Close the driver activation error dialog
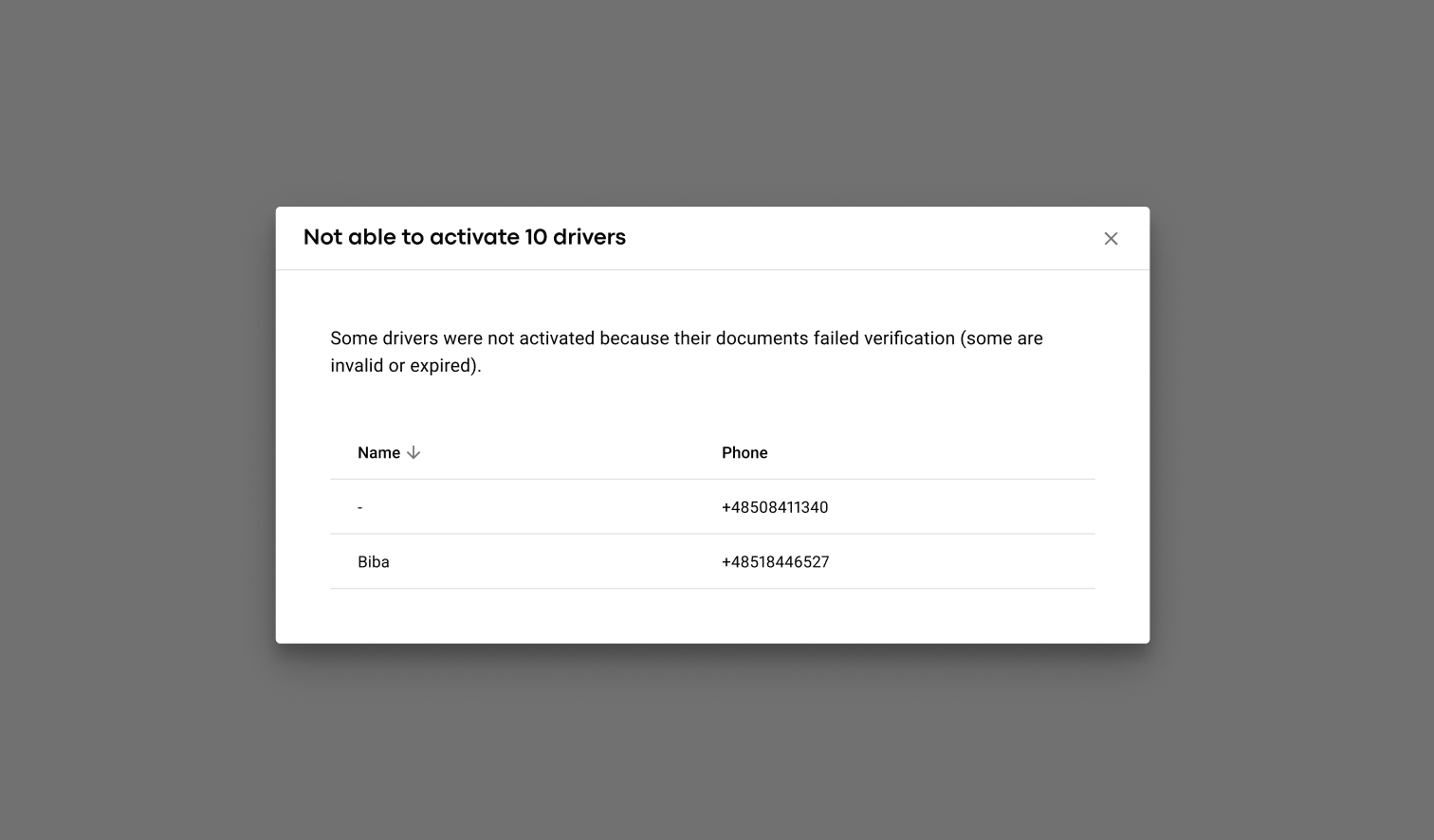Screen dimensions: 1434x840 [1111, 239]
